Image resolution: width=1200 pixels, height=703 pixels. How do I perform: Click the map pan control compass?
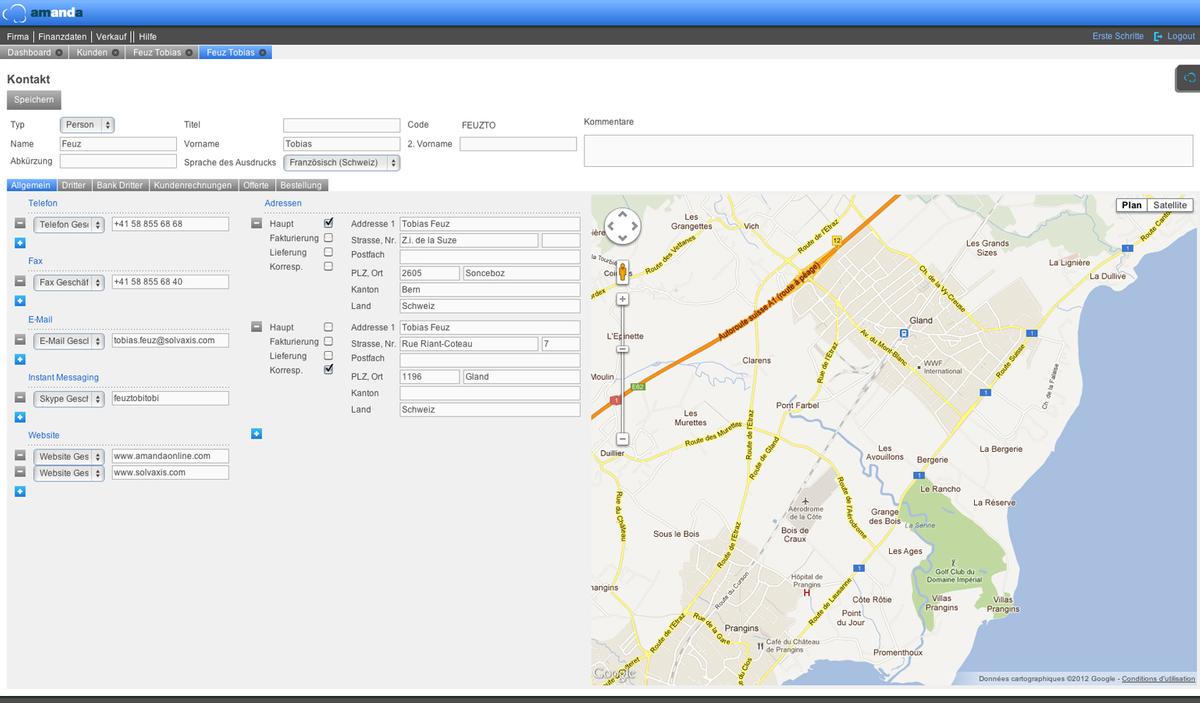[x=622, y=226]
